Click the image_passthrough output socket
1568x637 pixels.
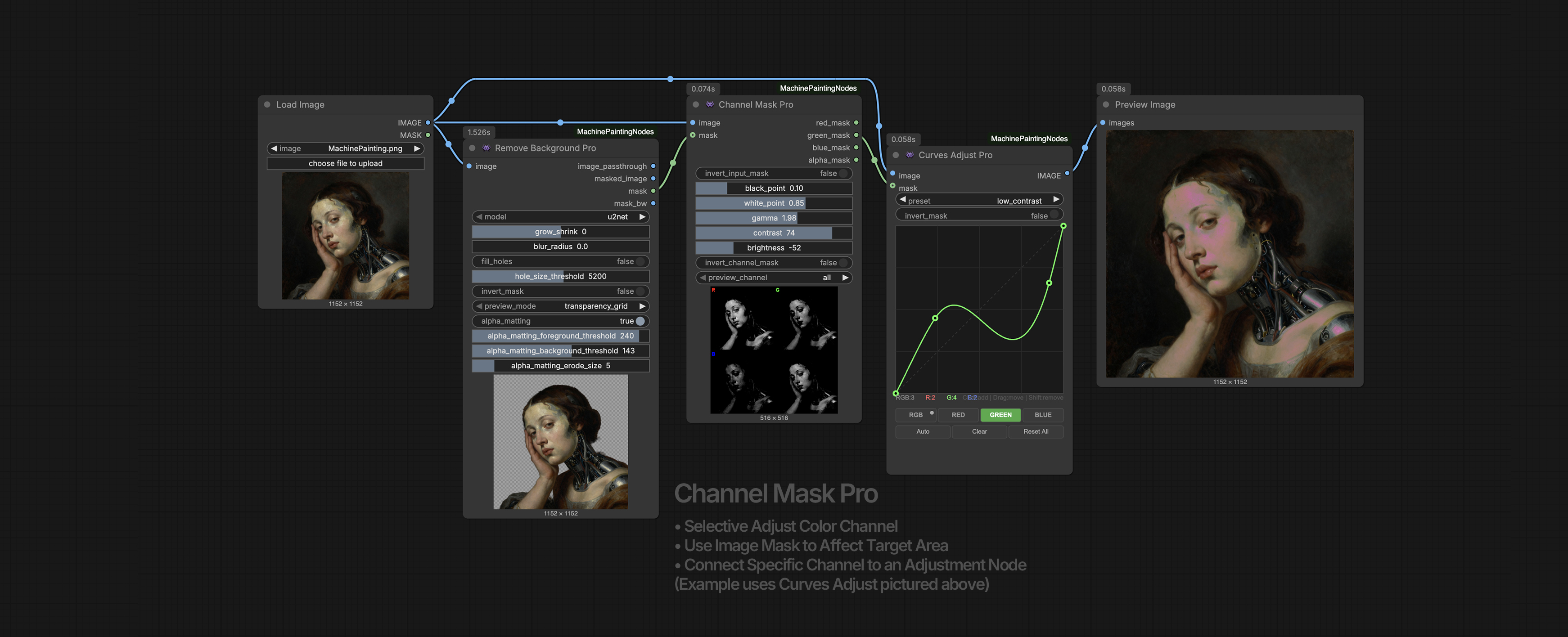(x=653, y=166)
